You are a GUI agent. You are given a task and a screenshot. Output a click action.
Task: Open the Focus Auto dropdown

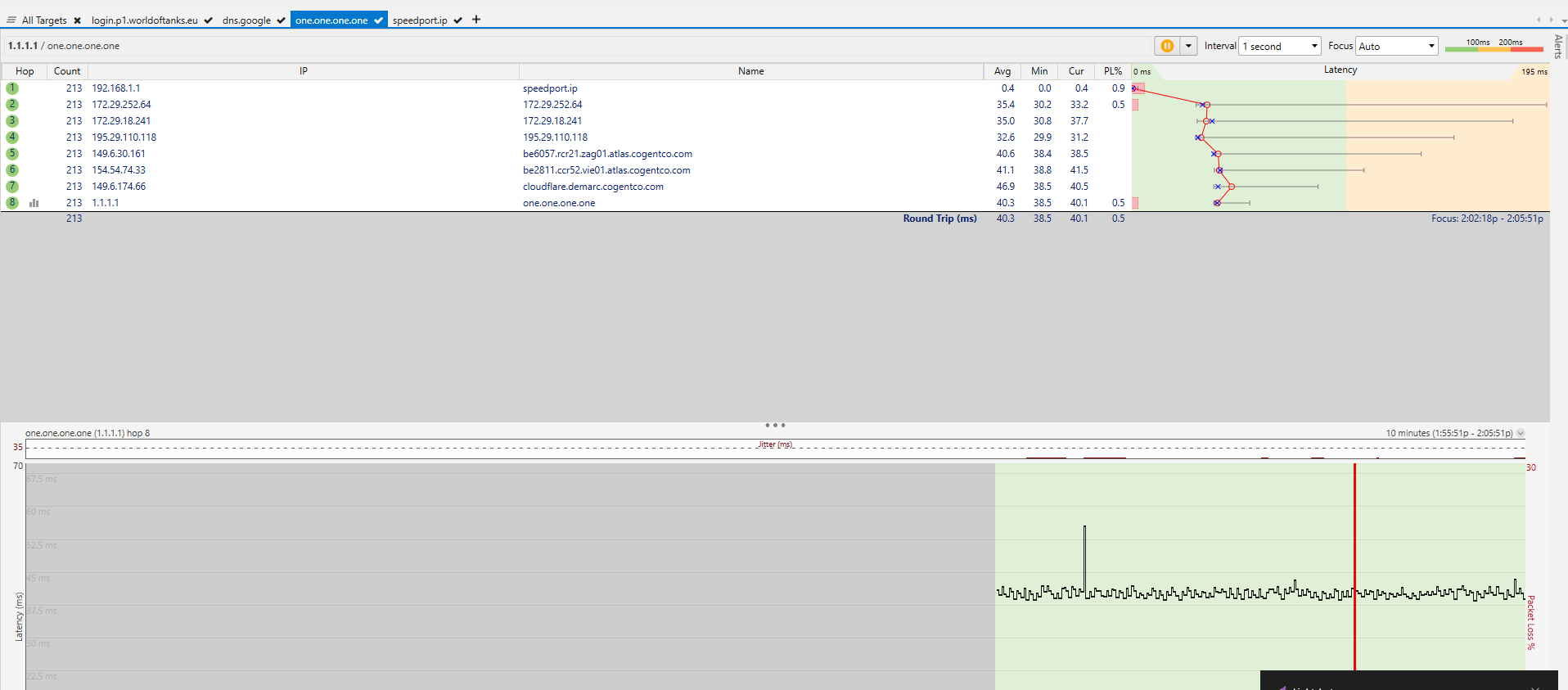tap(1396, 46)
